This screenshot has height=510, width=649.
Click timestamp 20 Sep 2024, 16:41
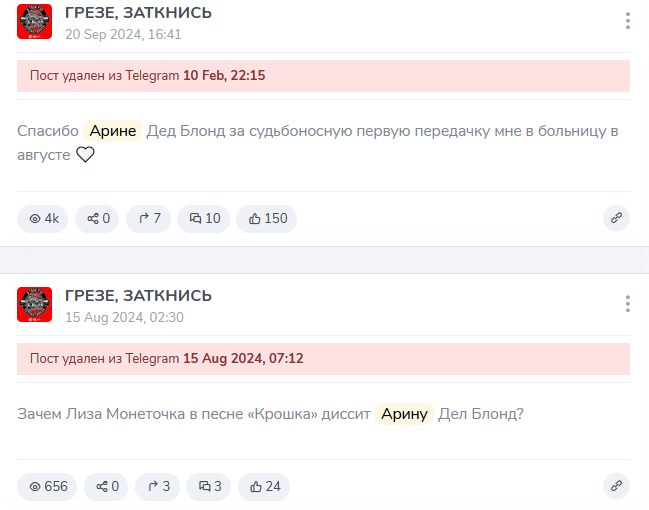123,34
